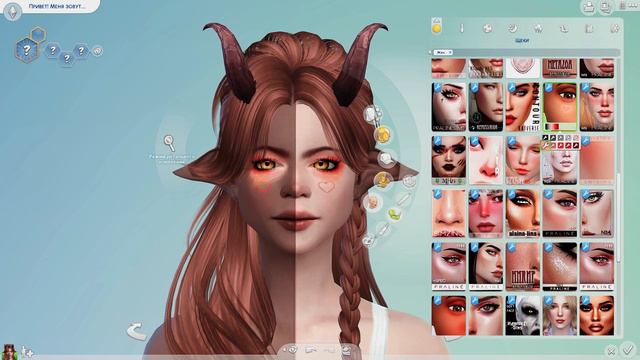
Task: Choose the lowest trait question-mark hexagon
Action: pos(67,59)
